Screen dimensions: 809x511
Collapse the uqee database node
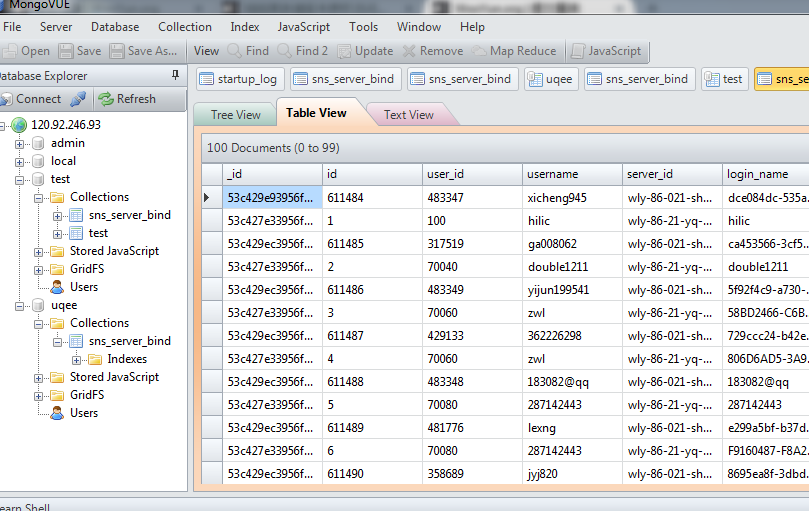click(x=19, y=306)
